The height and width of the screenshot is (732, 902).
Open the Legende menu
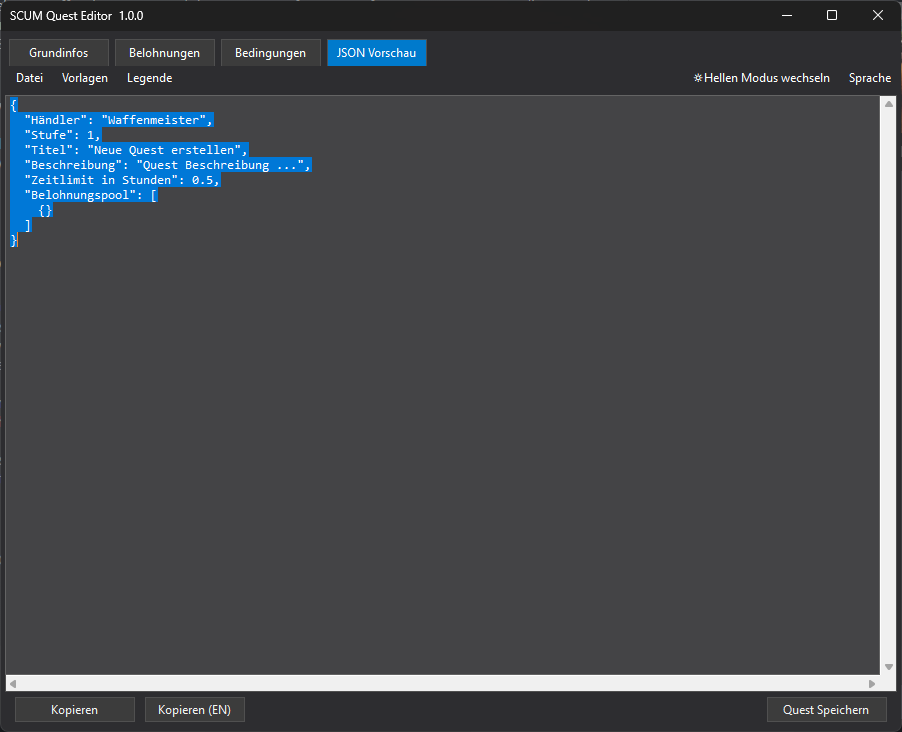click(x=149, y=78)
